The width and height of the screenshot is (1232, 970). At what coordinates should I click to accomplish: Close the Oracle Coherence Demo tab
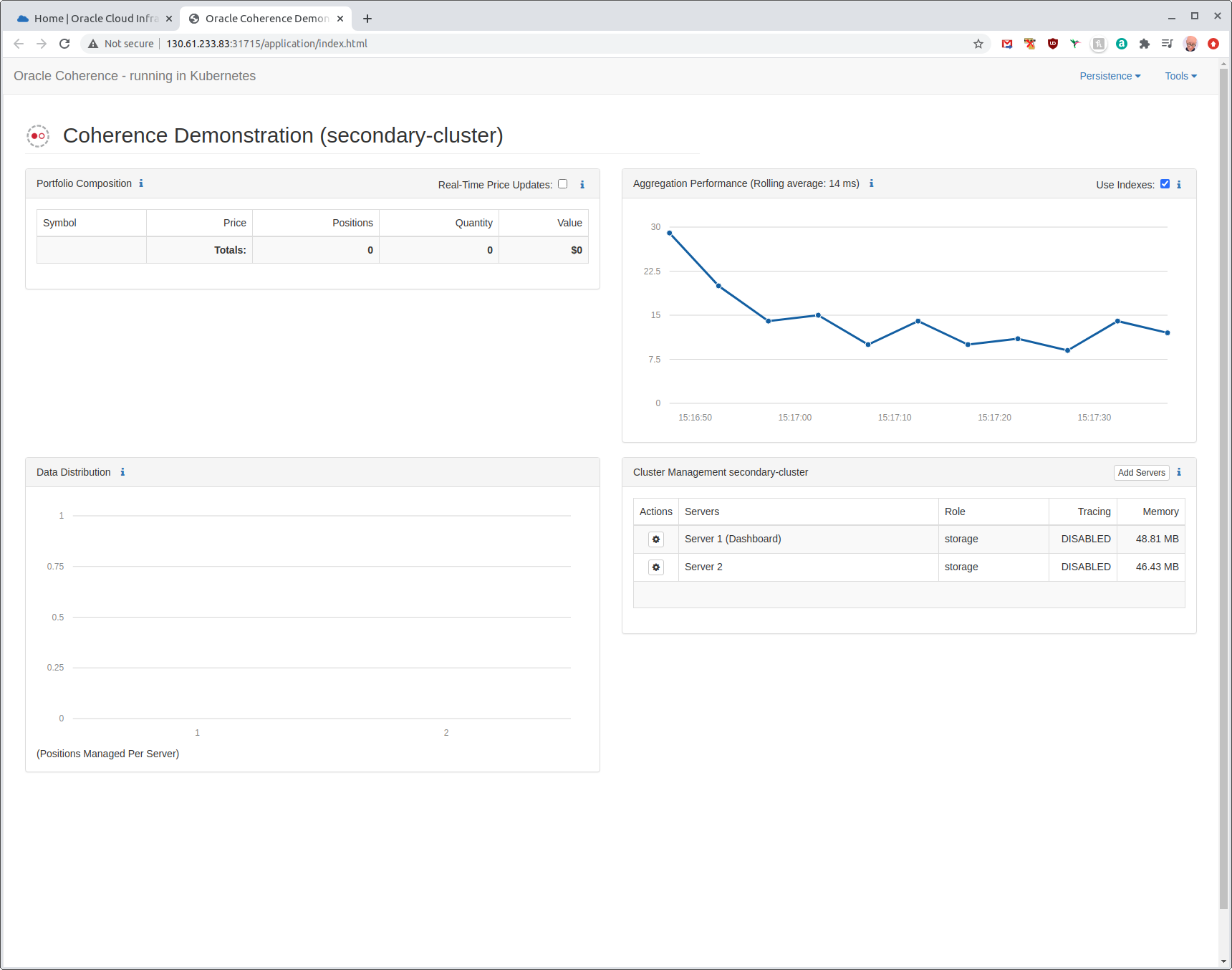pos(340,19)
